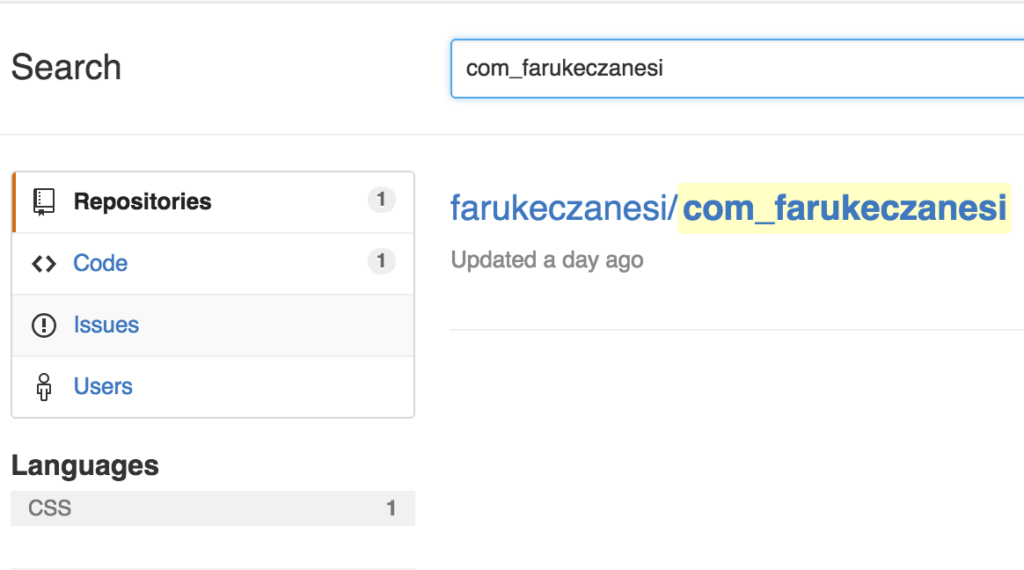Click the Repositories book icon
1024x570 pixels.
click(44, 202)
